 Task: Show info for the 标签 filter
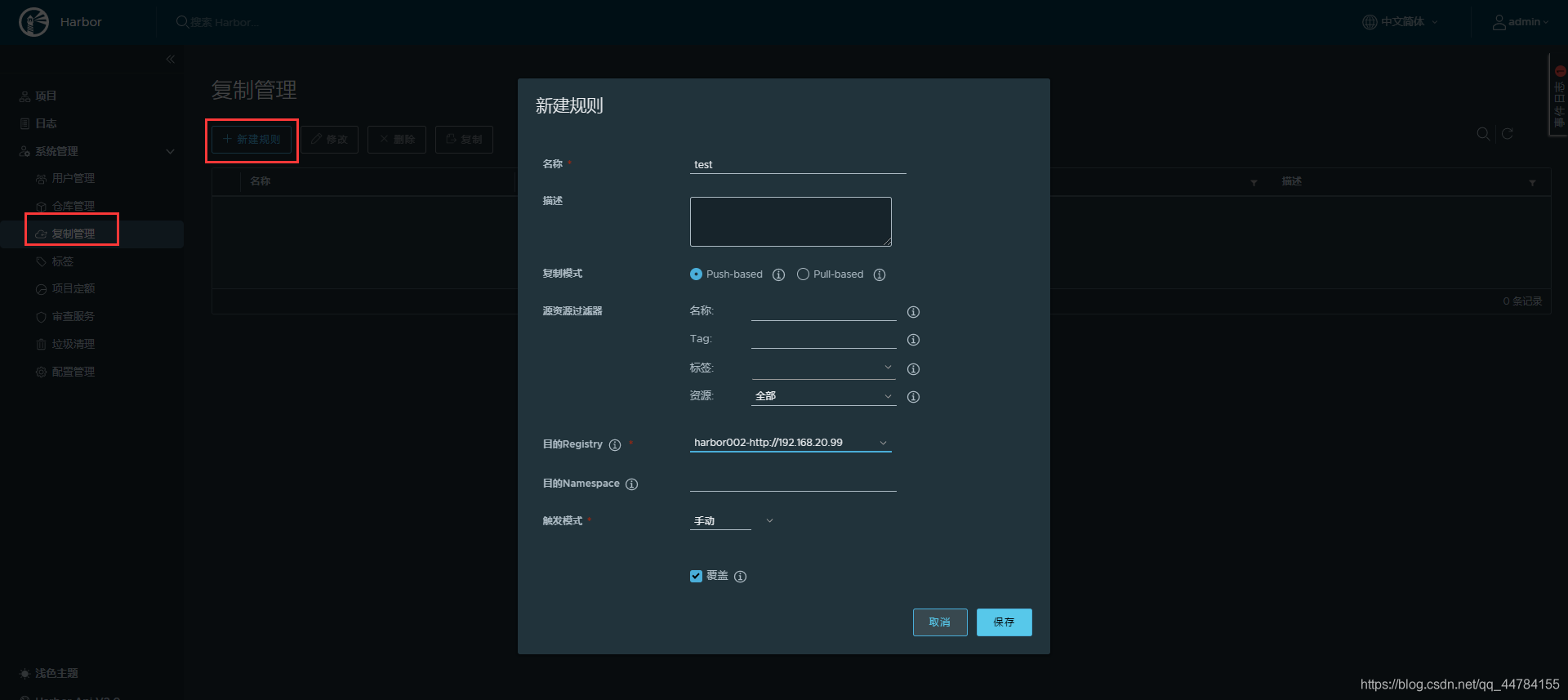coord(913,369)
